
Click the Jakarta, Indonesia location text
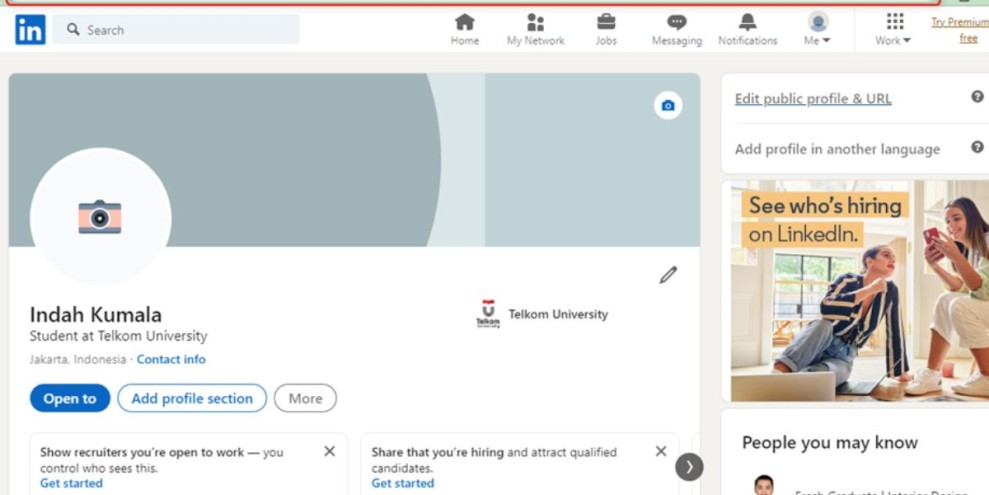78,359
